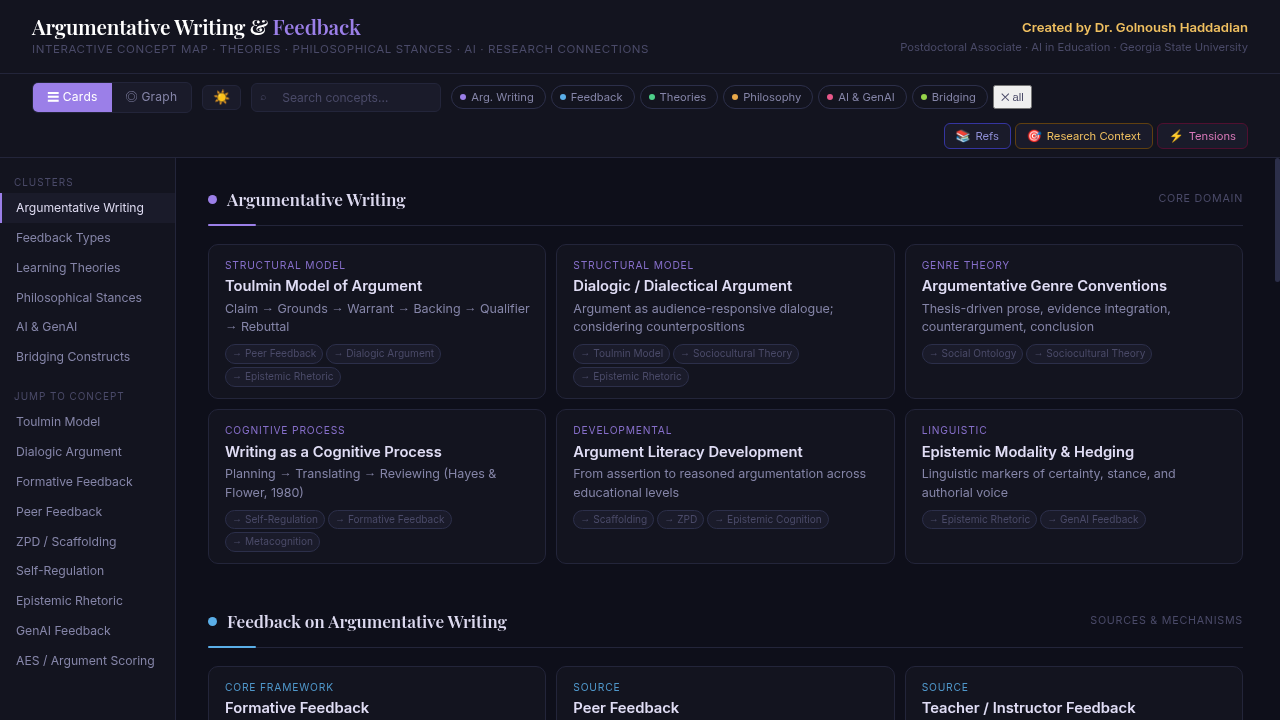This screenshot has height=720, width=1280.
Task: Filter by Philosophy chip
Action: pos(767,97)
